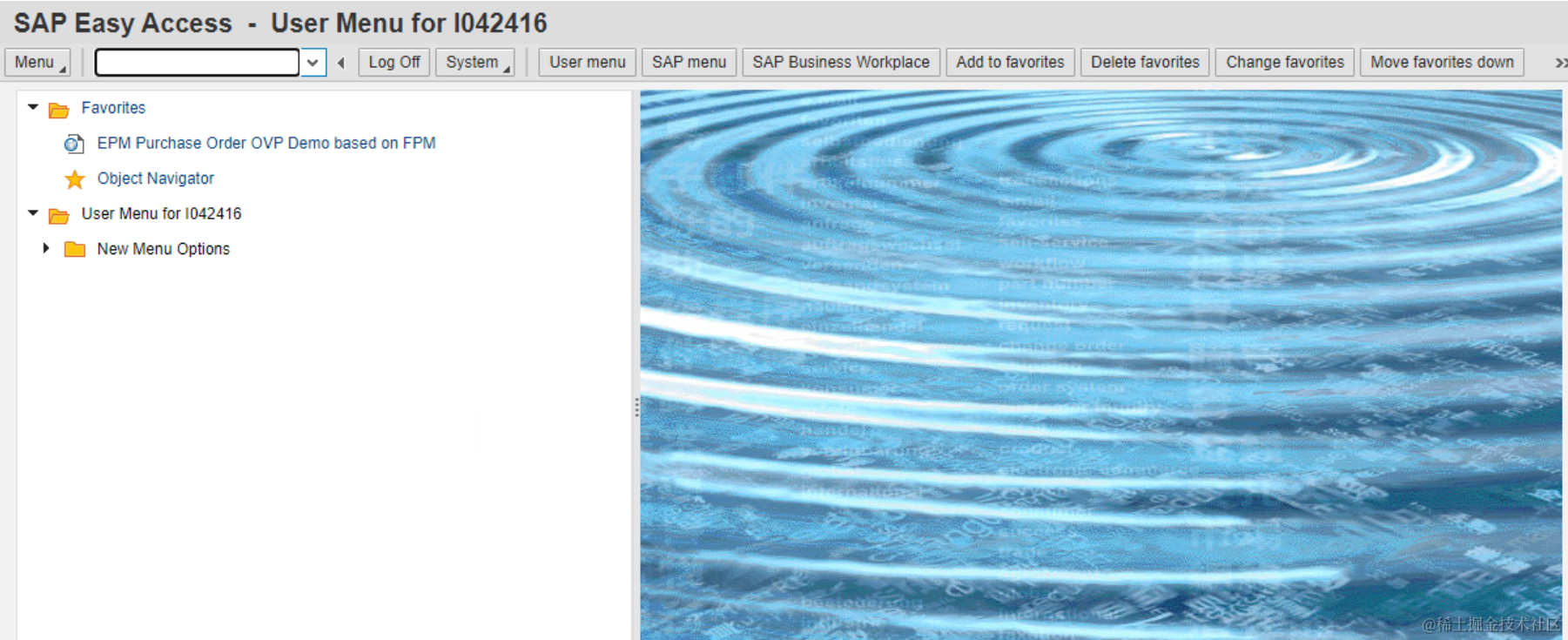Click the User Menu folder icon
The width and height of the screenshot is (1568, 640).
pyautogui.click(x=59, y=215)
